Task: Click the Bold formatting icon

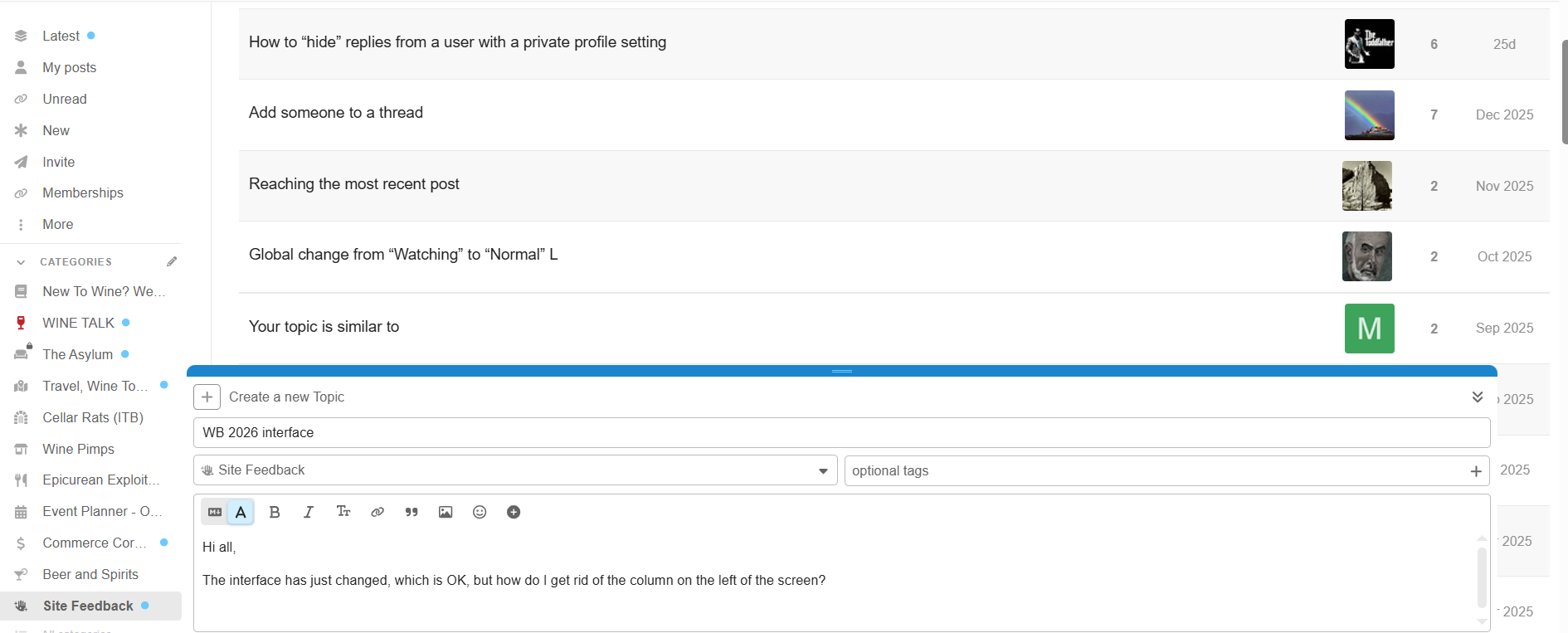Action: coord(275,512)
